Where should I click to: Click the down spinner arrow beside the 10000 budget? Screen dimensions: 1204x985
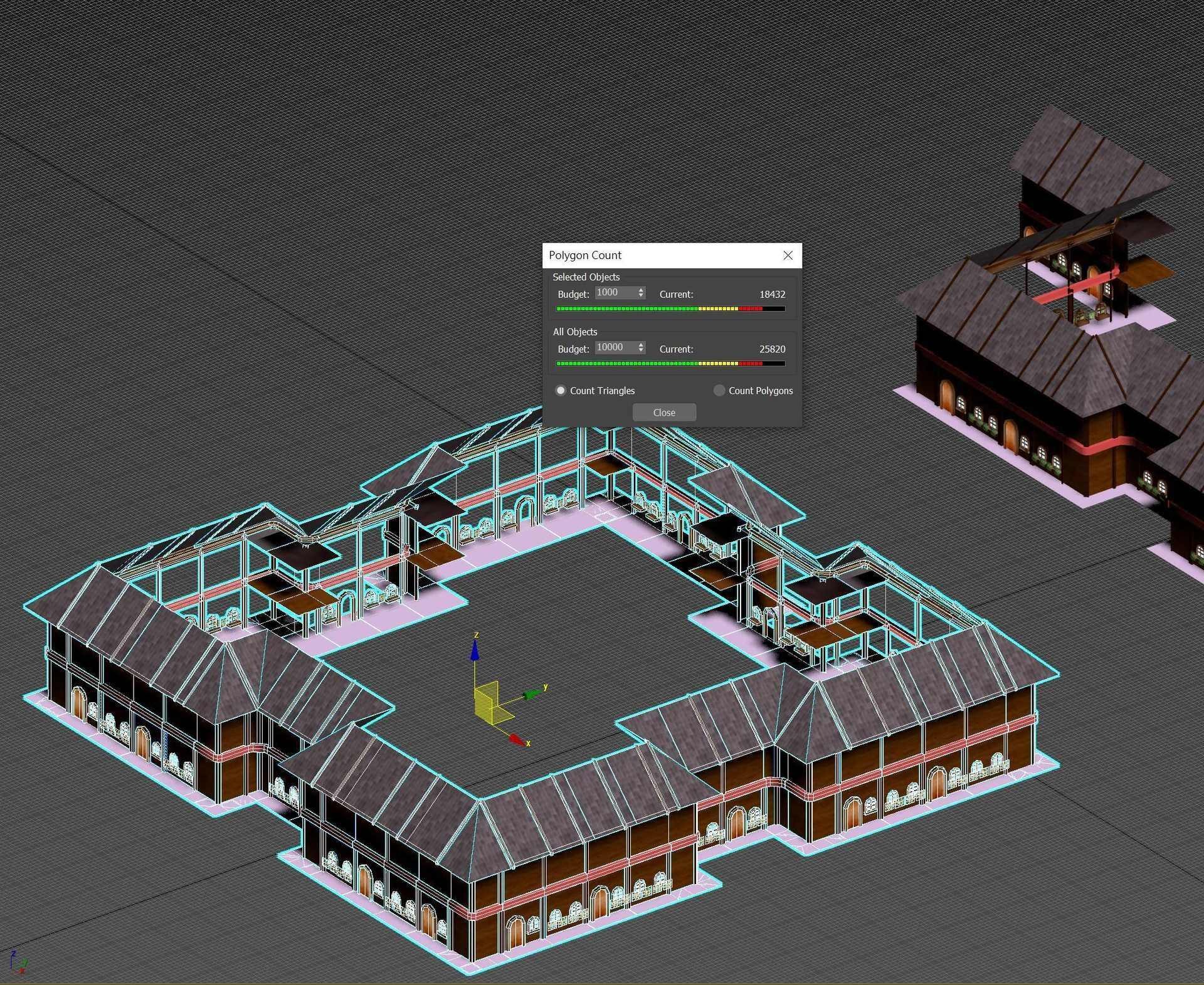pos(640,350)
